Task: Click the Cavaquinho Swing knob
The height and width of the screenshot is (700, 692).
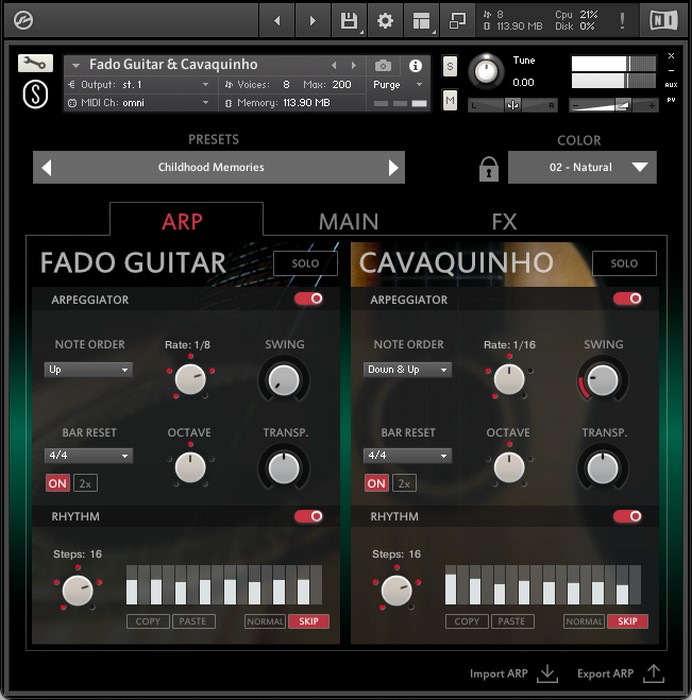Action: tap(603, 380)
